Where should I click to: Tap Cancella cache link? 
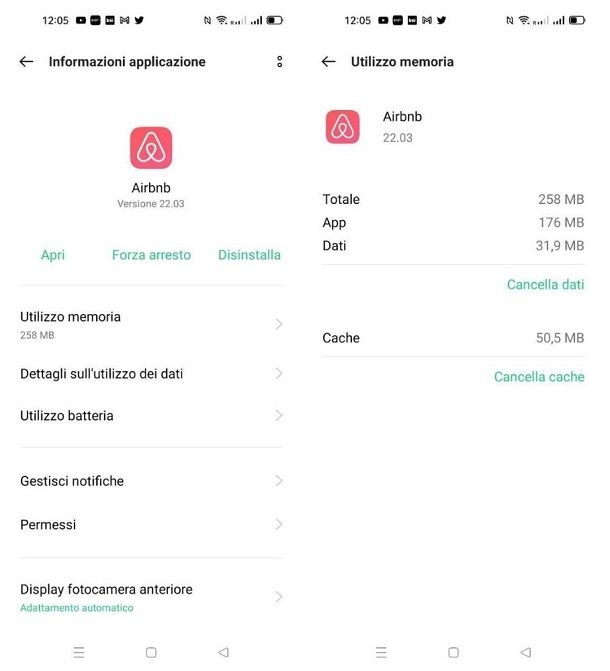point(539,377)
